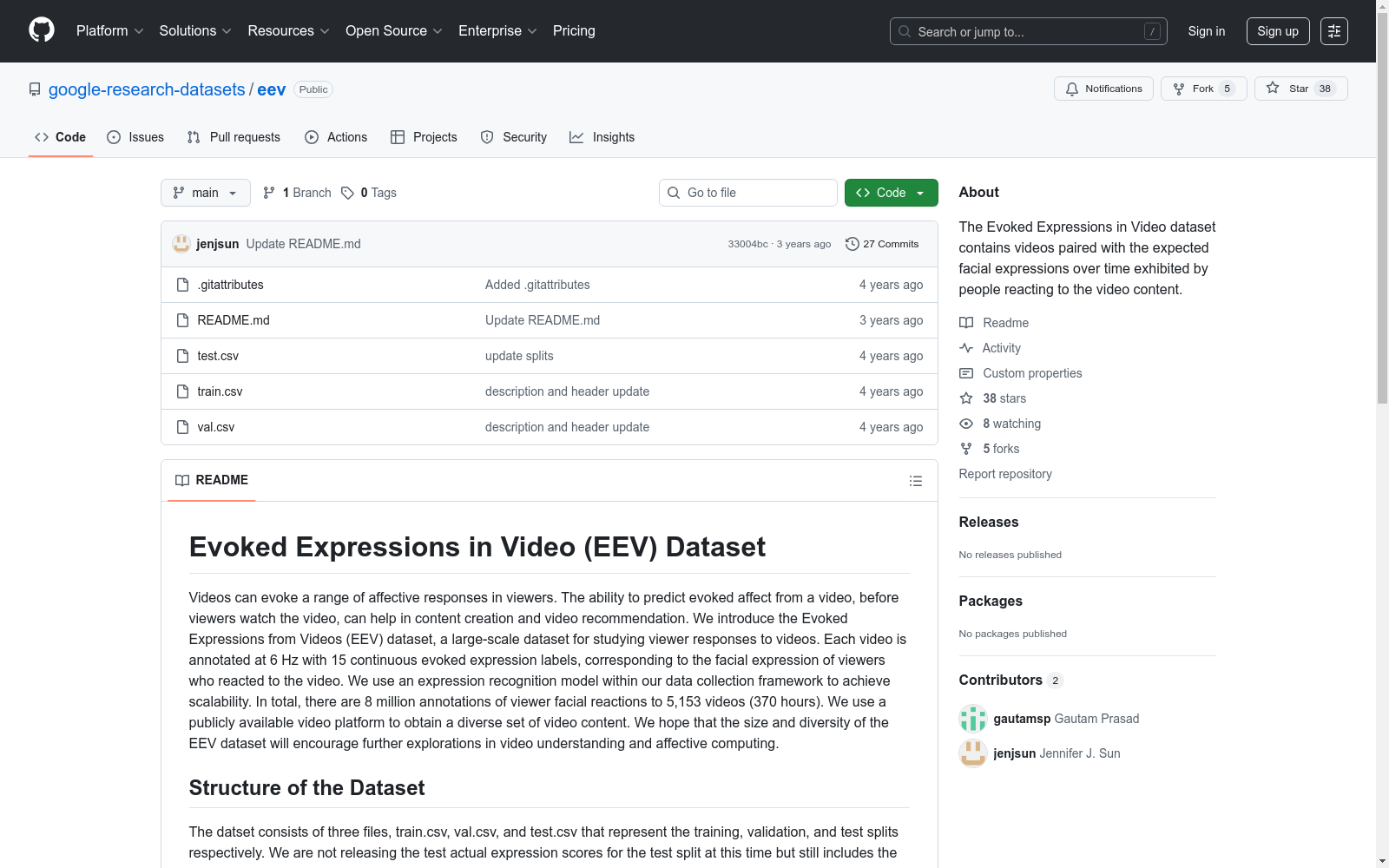This screenshot has height=868, width=1389.
Task: Click the jenjsun avatar in commit bar
Action: pos(181,244)
